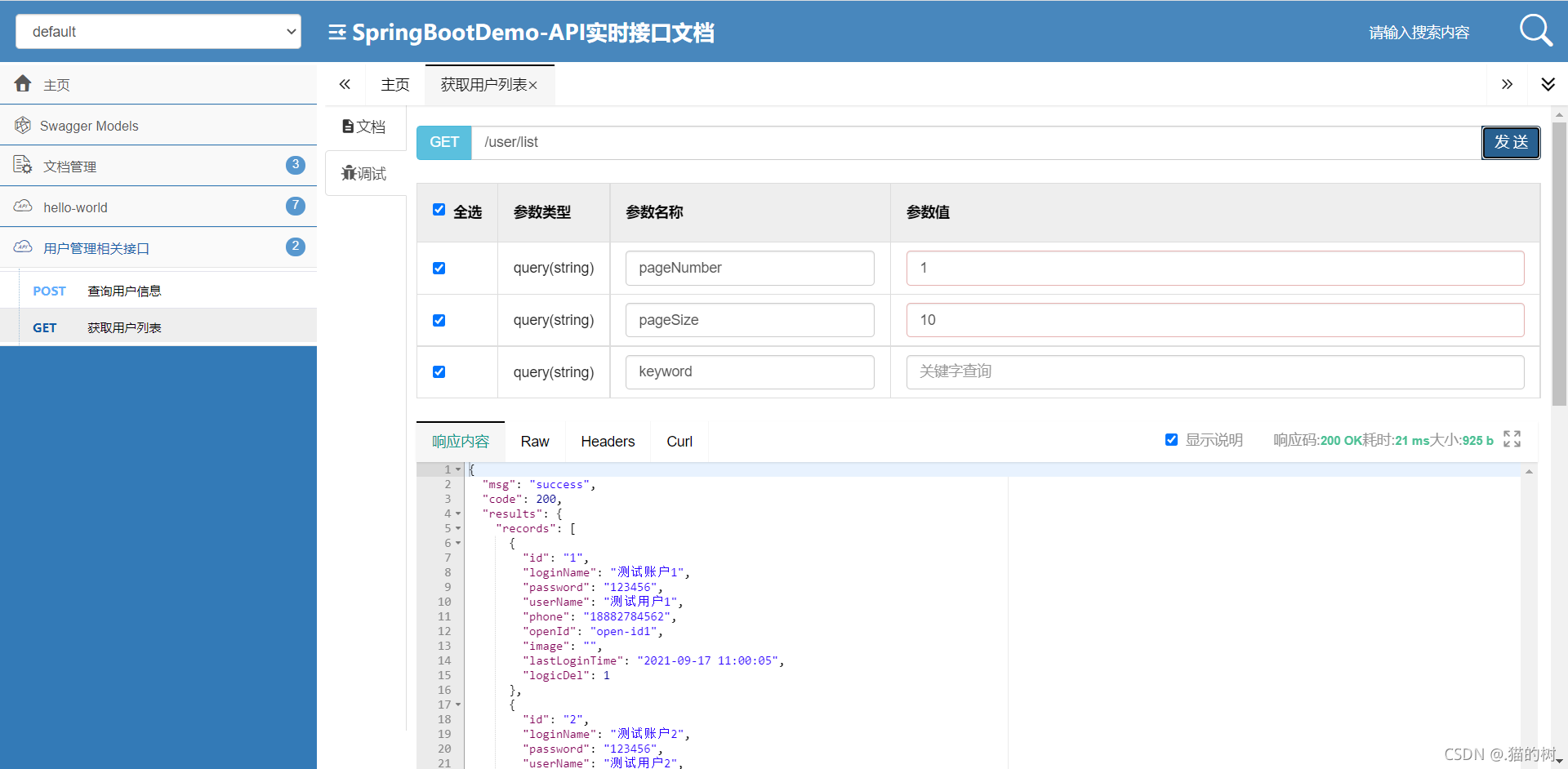Open POST 查询用户信息 endpoint
Viewport: 1568px width, 769px height.
pos(158,291)
